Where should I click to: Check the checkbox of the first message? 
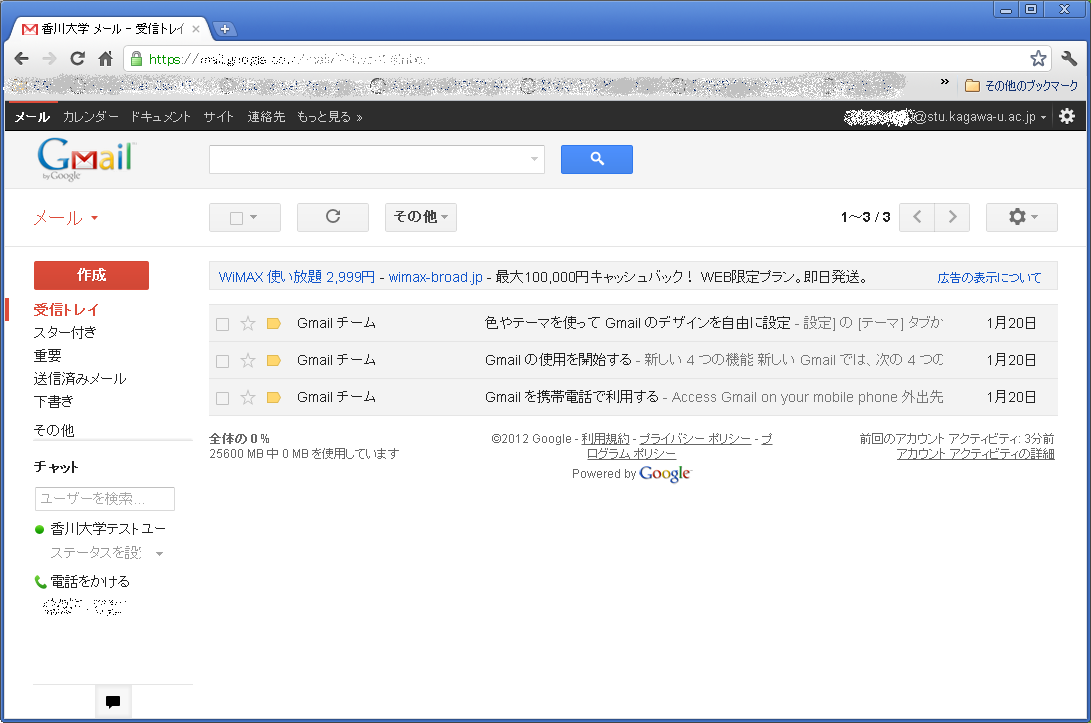tap(222, 323)
